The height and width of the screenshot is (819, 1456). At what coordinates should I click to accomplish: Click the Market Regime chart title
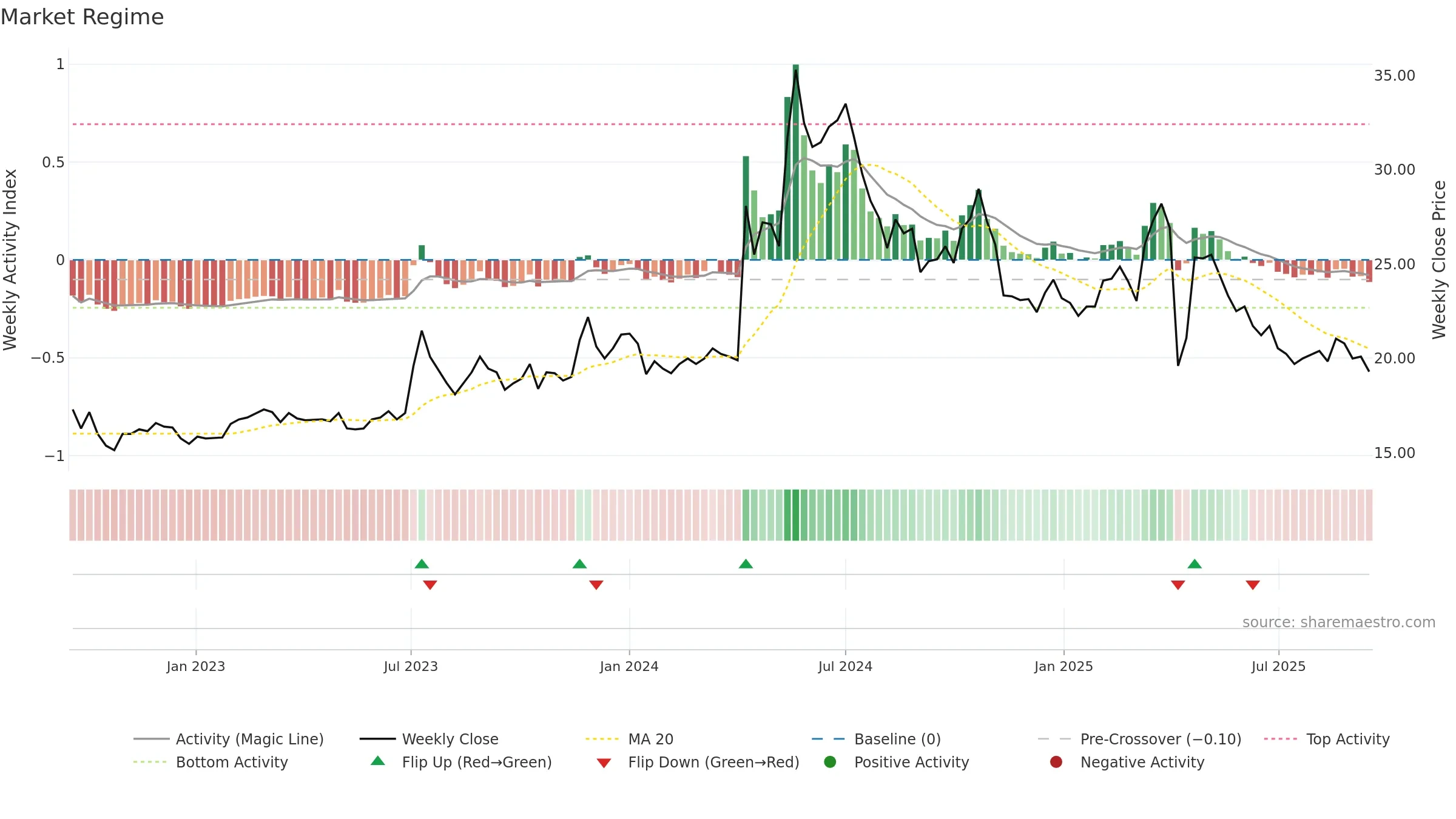point(83,17)
